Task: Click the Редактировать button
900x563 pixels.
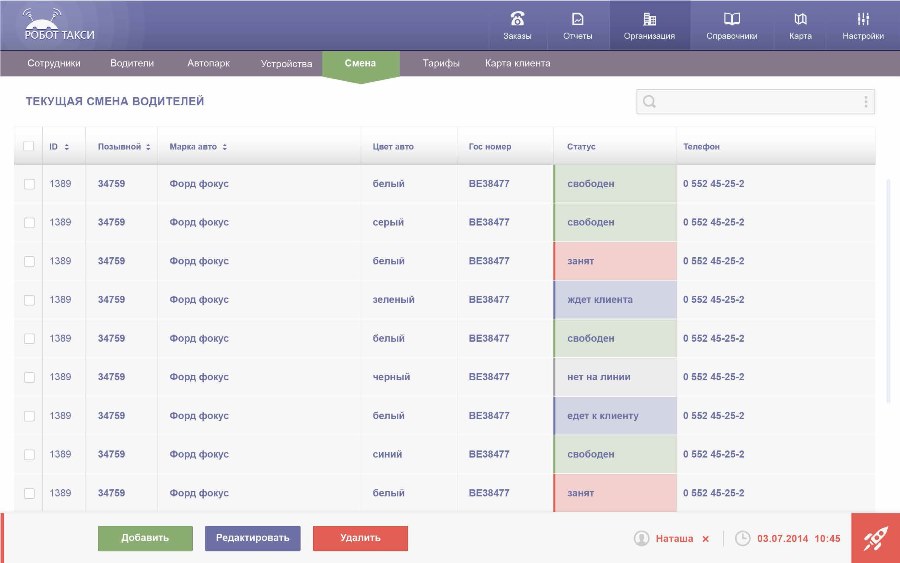Action: [253, 538]
